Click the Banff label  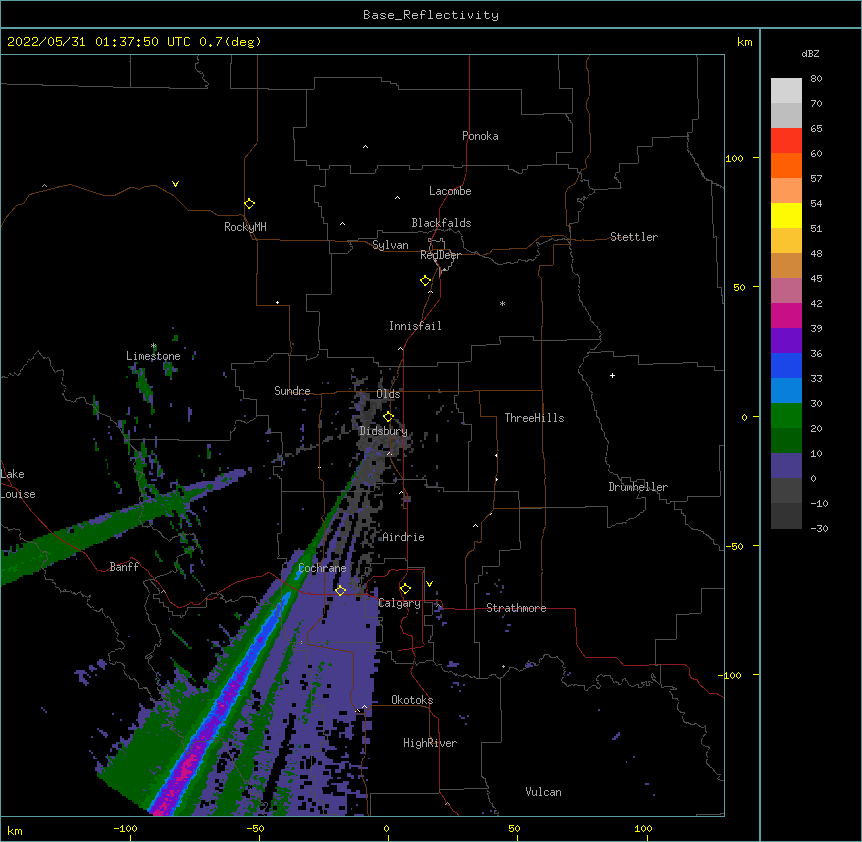coord(124,567)
